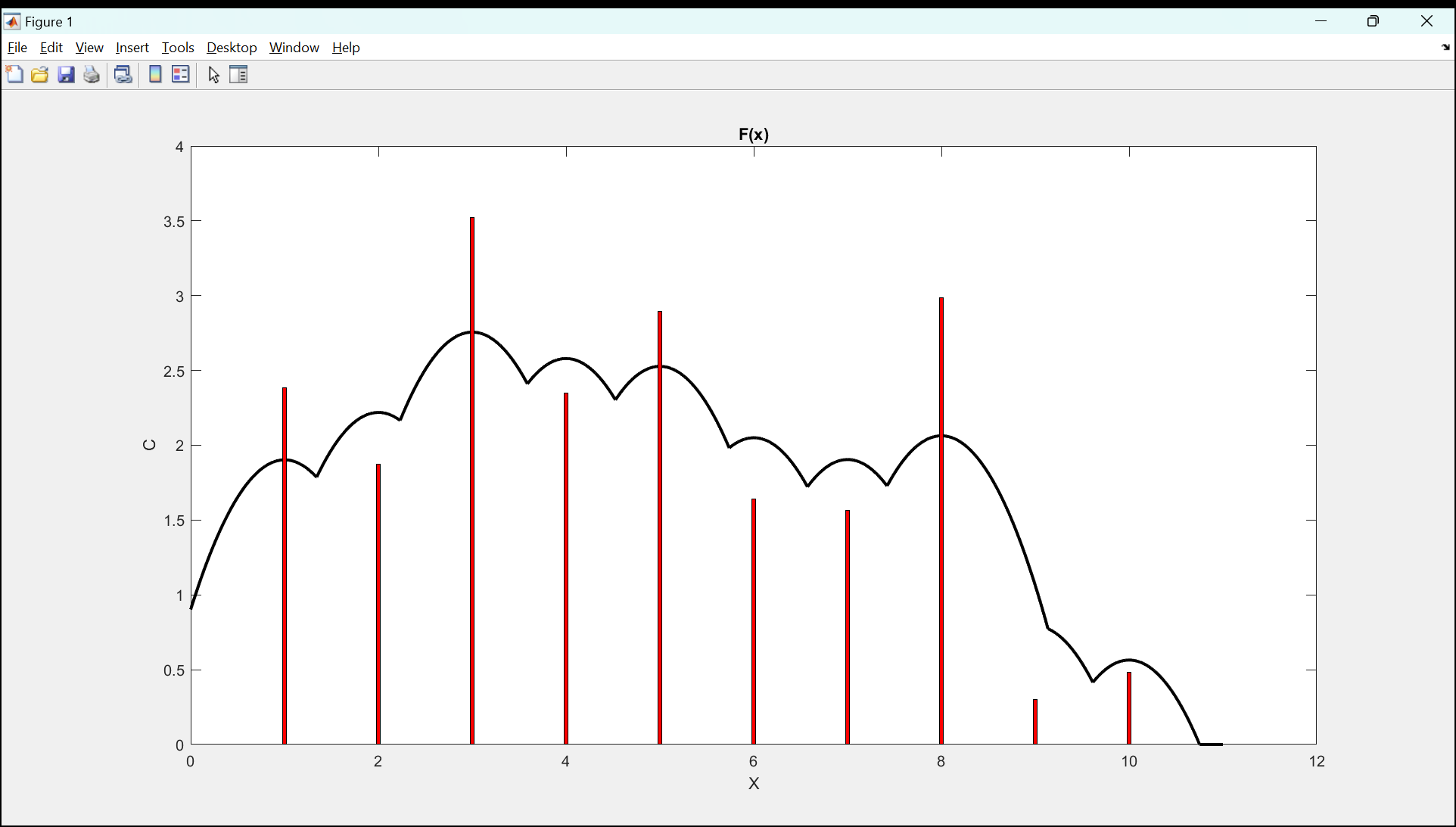Toggle the Insert Legend tool
Viewport: 1456px width, 827px height.
[x=181, y=74]
